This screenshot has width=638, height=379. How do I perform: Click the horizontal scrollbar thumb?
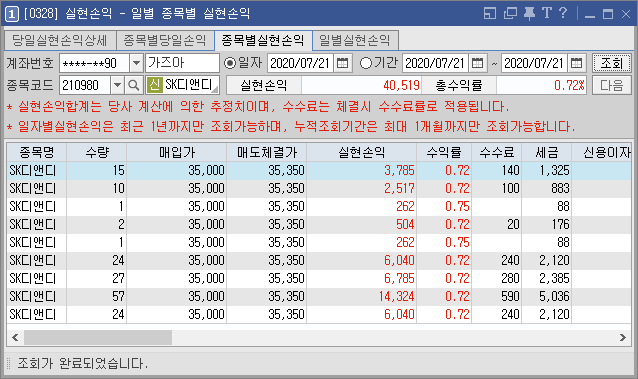pos(98,337)
